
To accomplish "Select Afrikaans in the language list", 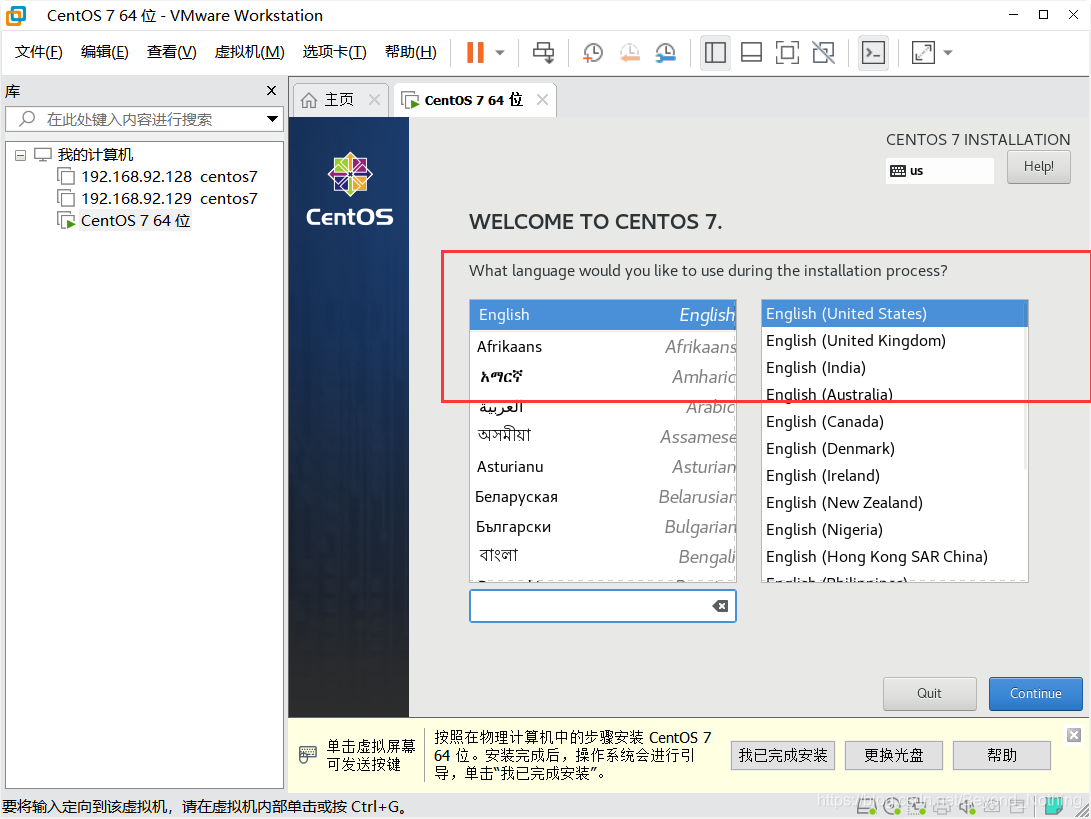I will pos(603,347).
